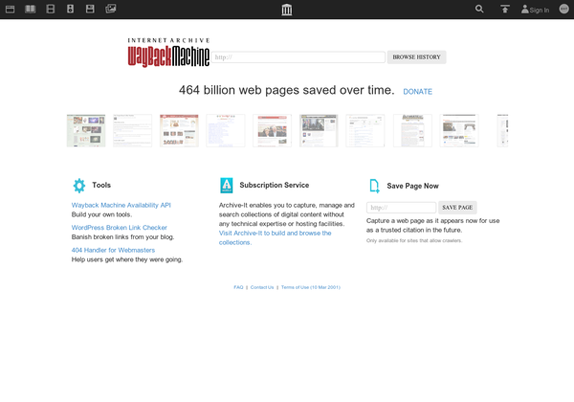Click the Tools heading text
This screenshot has height=402, width=574.
coord(101,185)
